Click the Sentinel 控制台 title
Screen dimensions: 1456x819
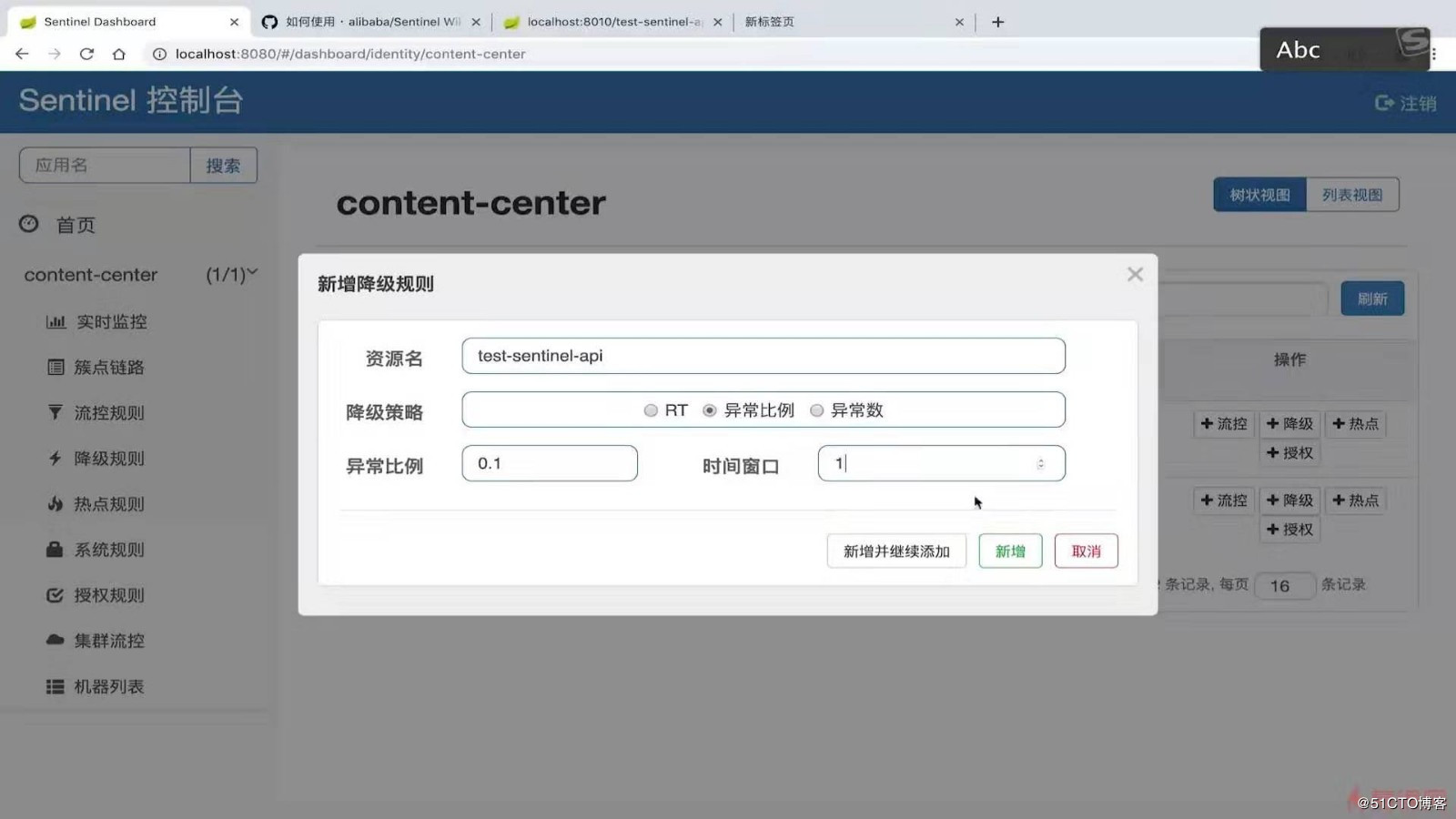(x=131, y=100)
